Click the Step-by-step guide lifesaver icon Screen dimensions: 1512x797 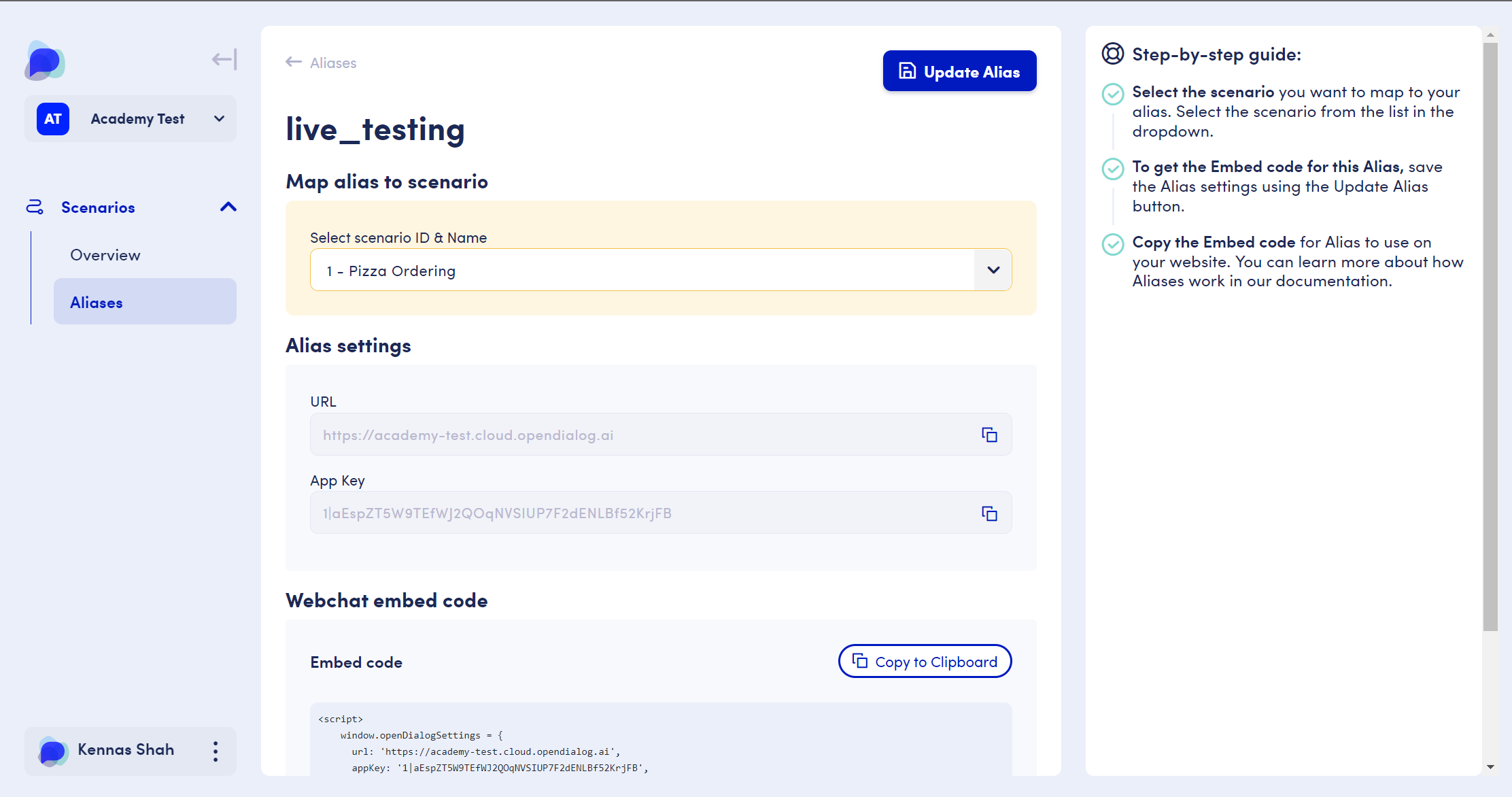click(x=1113, y=54)
